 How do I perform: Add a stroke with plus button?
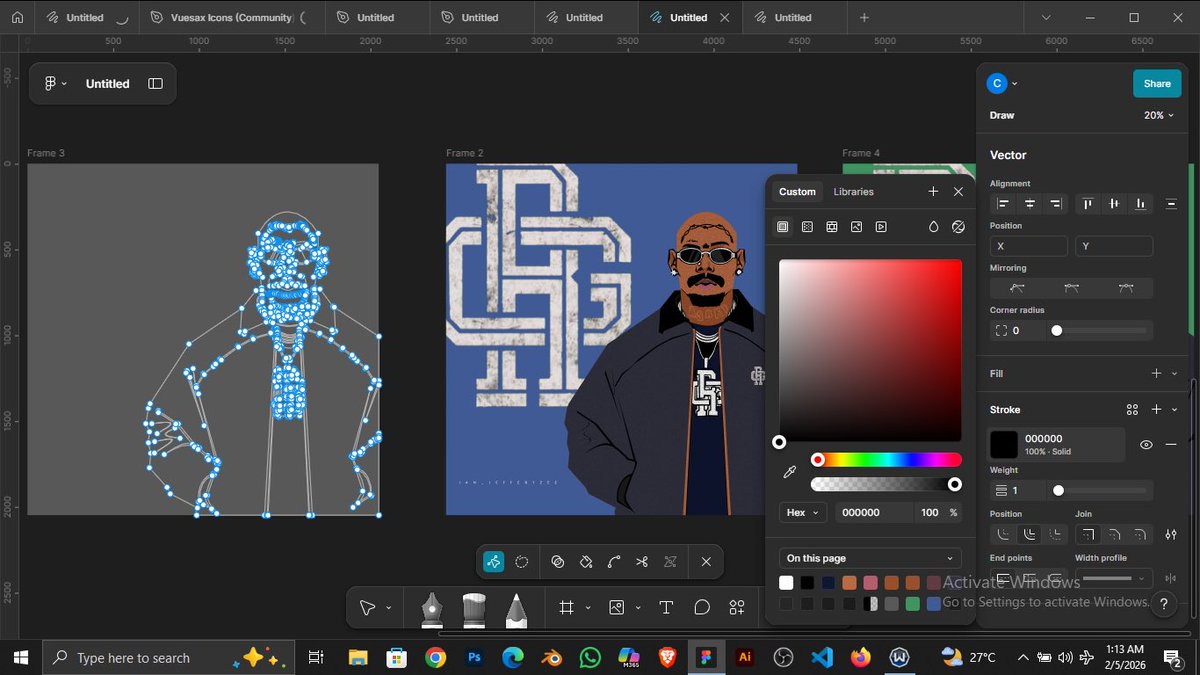tap(1156, 410)
